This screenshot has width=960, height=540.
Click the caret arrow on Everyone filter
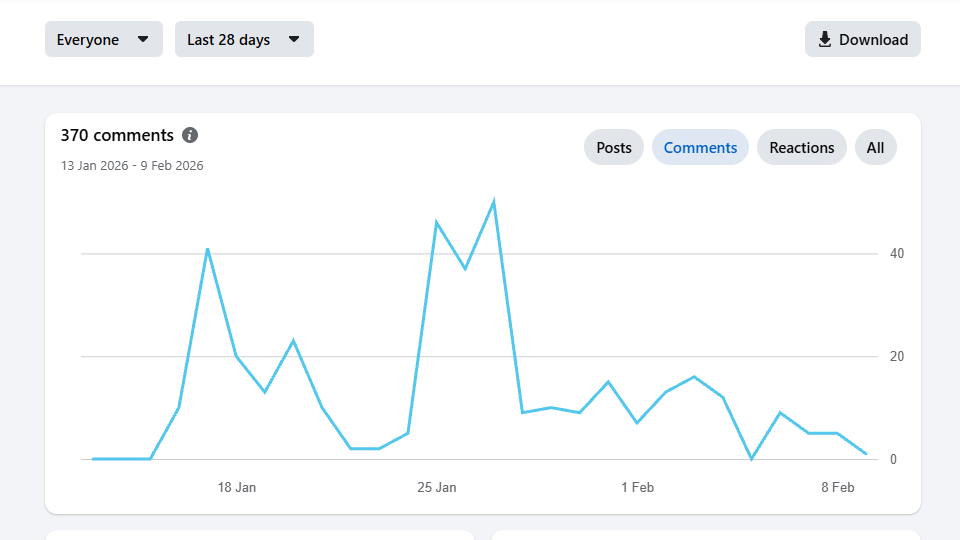click(x=143, y=40)
